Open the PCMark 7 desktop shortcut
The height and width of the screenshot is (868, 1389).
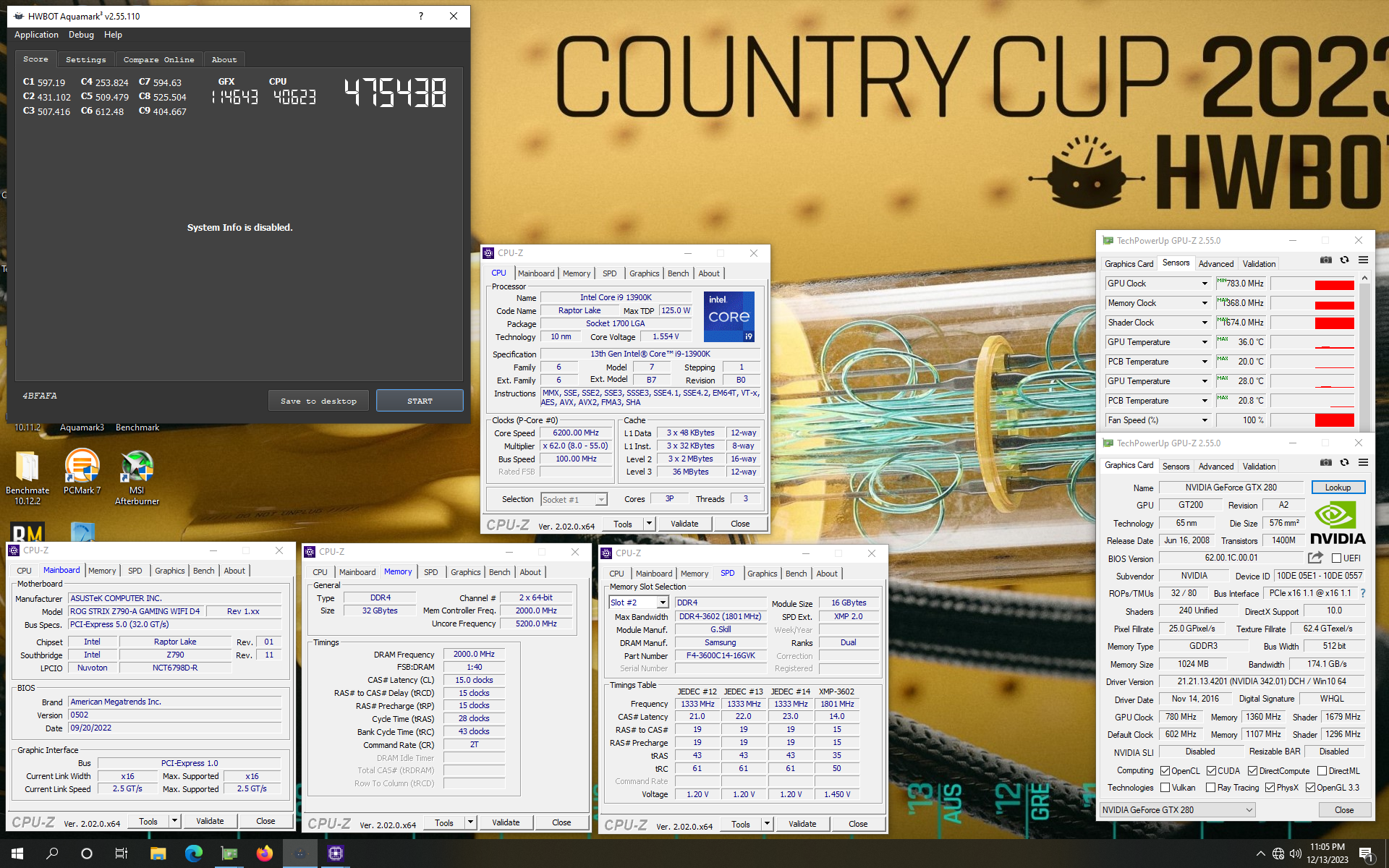(82, 472)
